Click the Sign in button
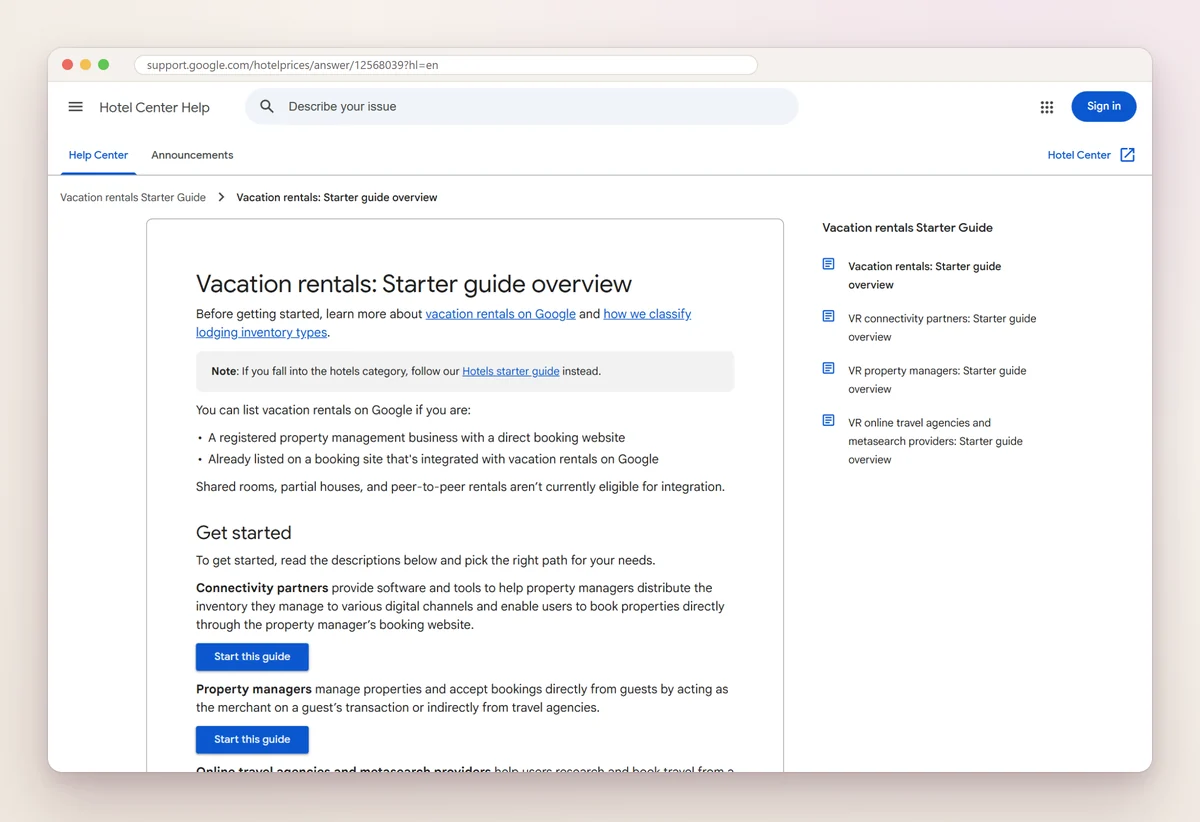Screen dimensions: 1200x822 [x=1104, y=106]
